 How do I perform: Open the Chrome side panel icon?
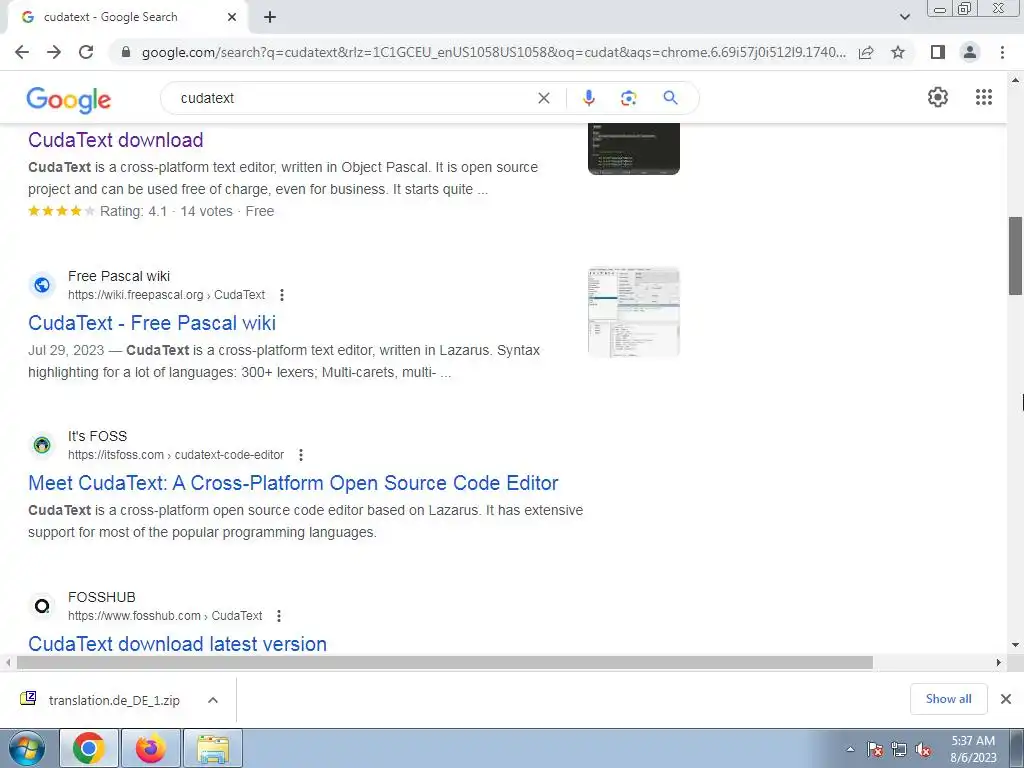pyautogui.click(x=938, y=52)
